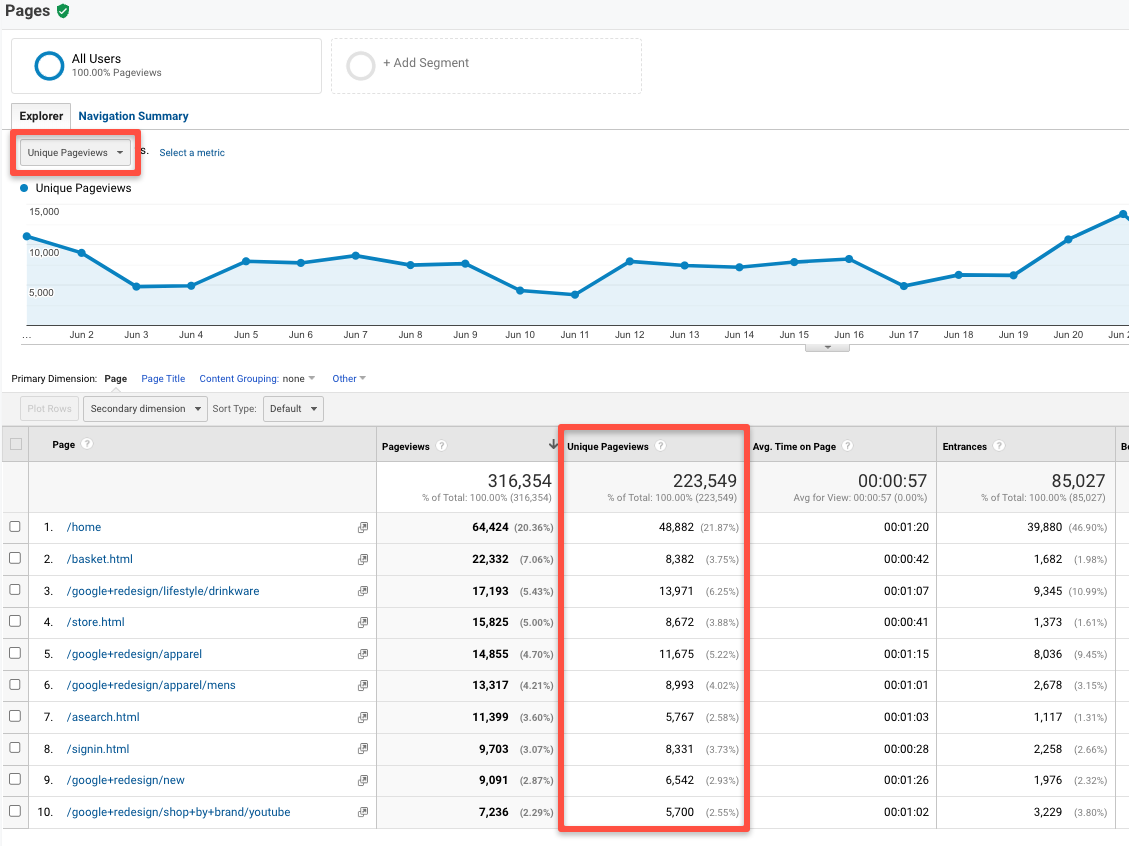Viewport: 1129px width, 846px height.
Task: Click the page icon beside /signin.html
Action: coord(363,748)
